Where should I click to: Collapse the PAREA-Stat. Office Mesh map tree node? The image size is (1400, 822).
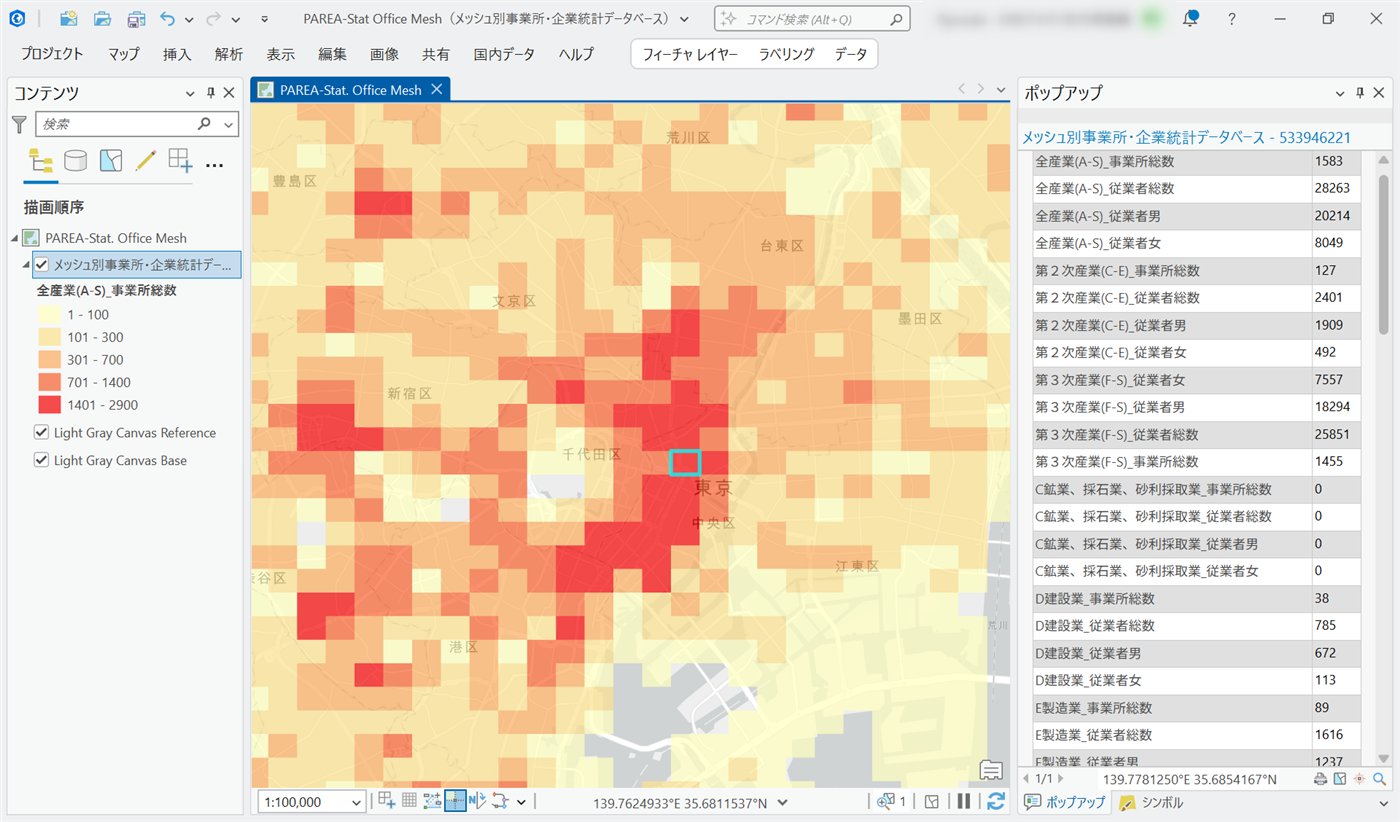click(x=15, y=238)
